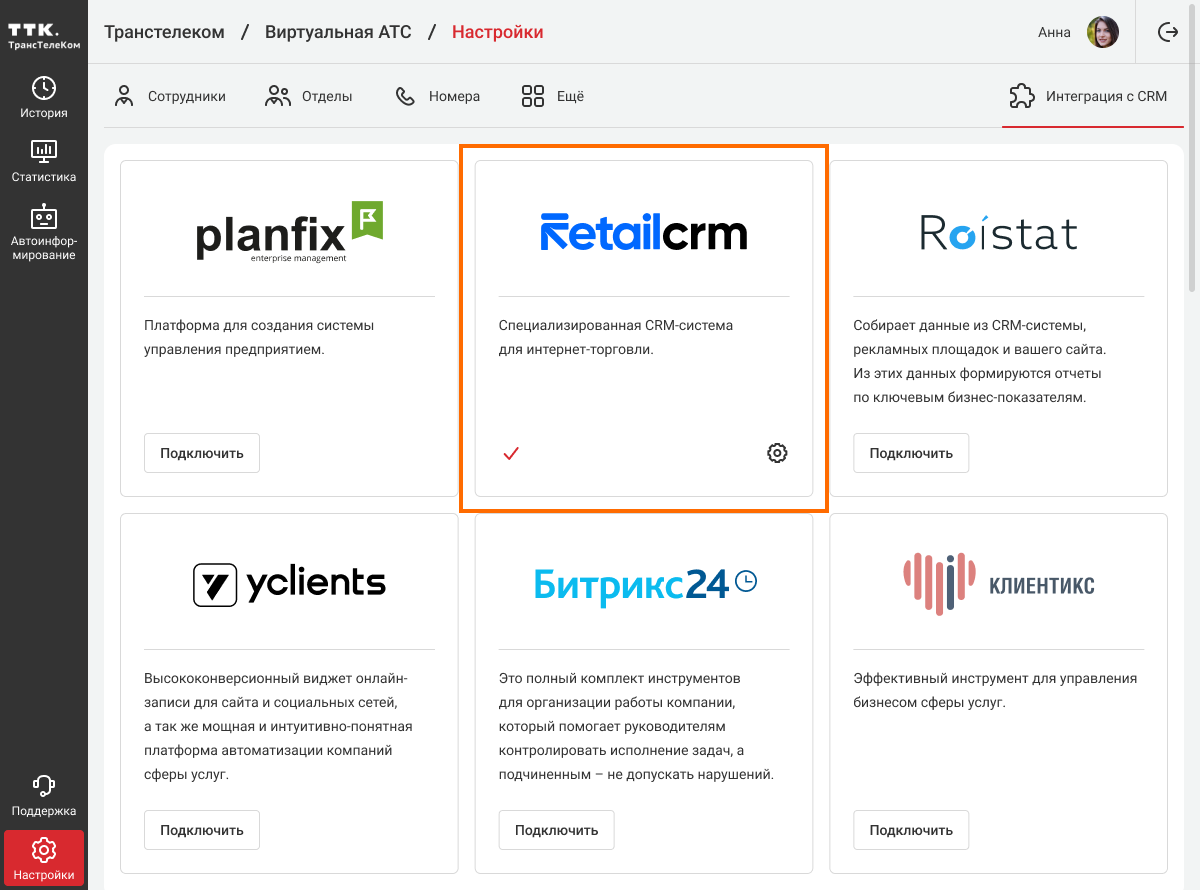
Task: Switch to the Отделы tab
Action: pyautogui.click(x=309, y=97)
